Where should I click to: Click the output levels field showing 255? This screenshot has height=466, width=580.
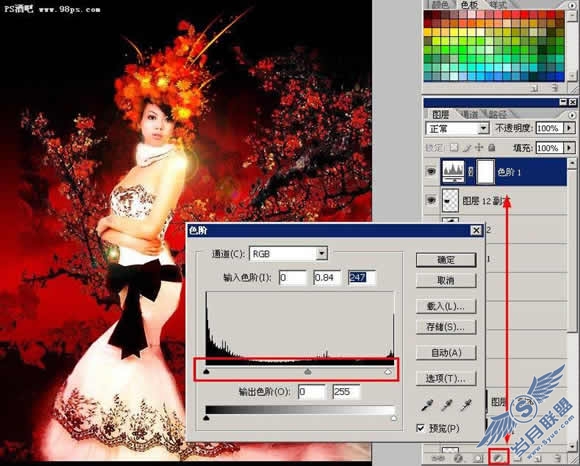pos(346,392)
